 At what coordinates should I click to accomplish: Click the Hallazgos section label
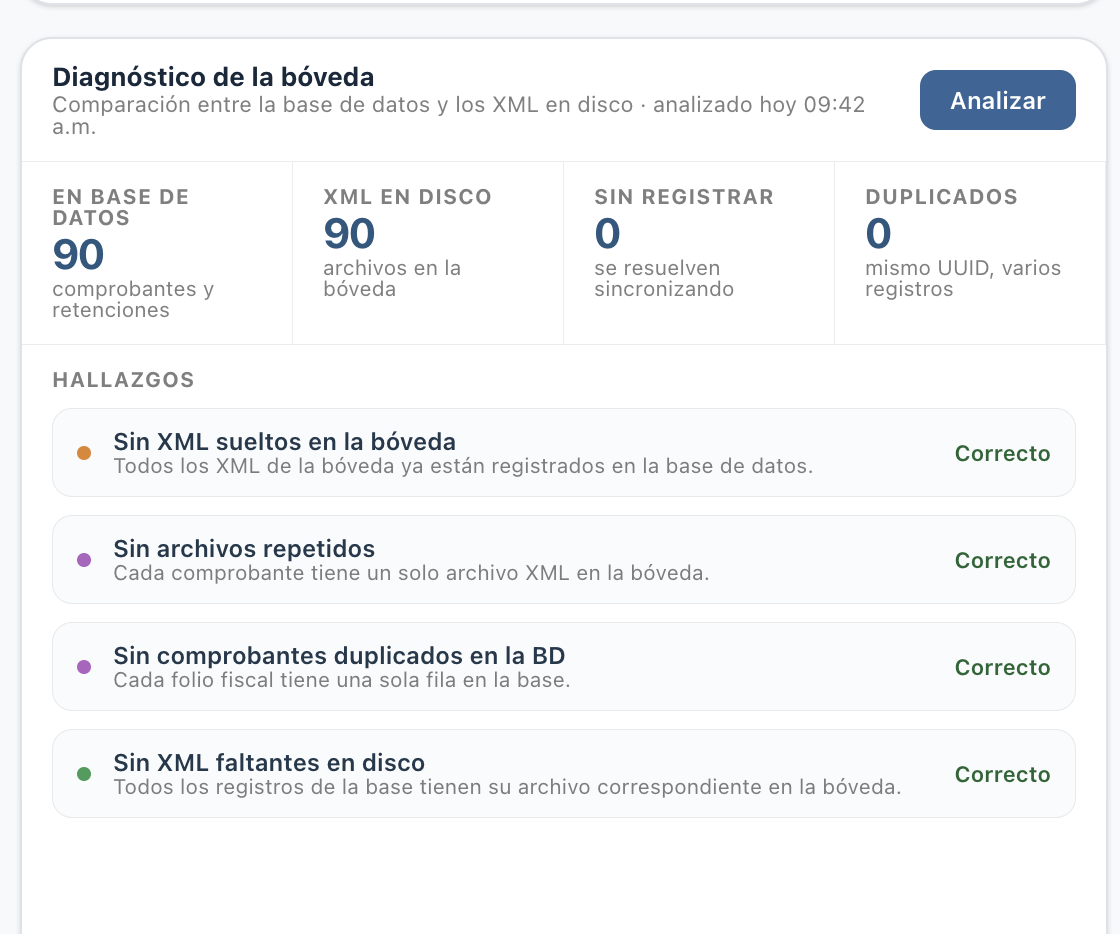click(124, 380)
